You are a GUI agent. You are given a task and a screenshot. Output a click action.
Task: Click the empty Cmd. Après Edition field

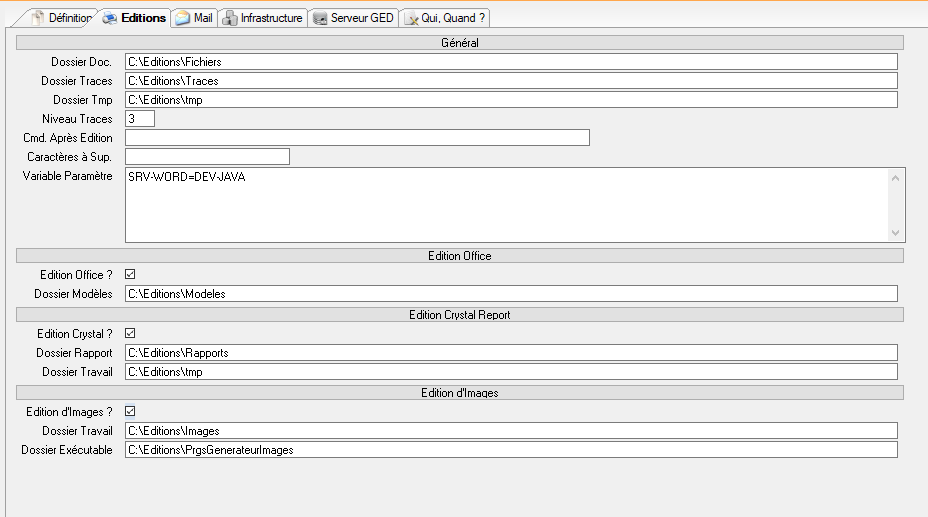click(357, 138)
